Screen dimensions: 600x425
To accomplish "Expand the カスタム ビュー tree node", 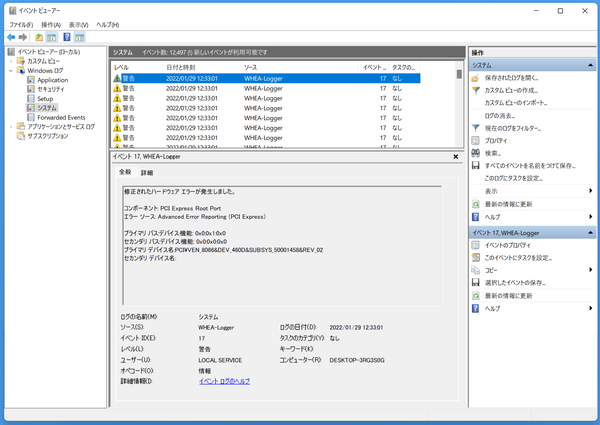I will pyautogui.click(x=11, y=61).
